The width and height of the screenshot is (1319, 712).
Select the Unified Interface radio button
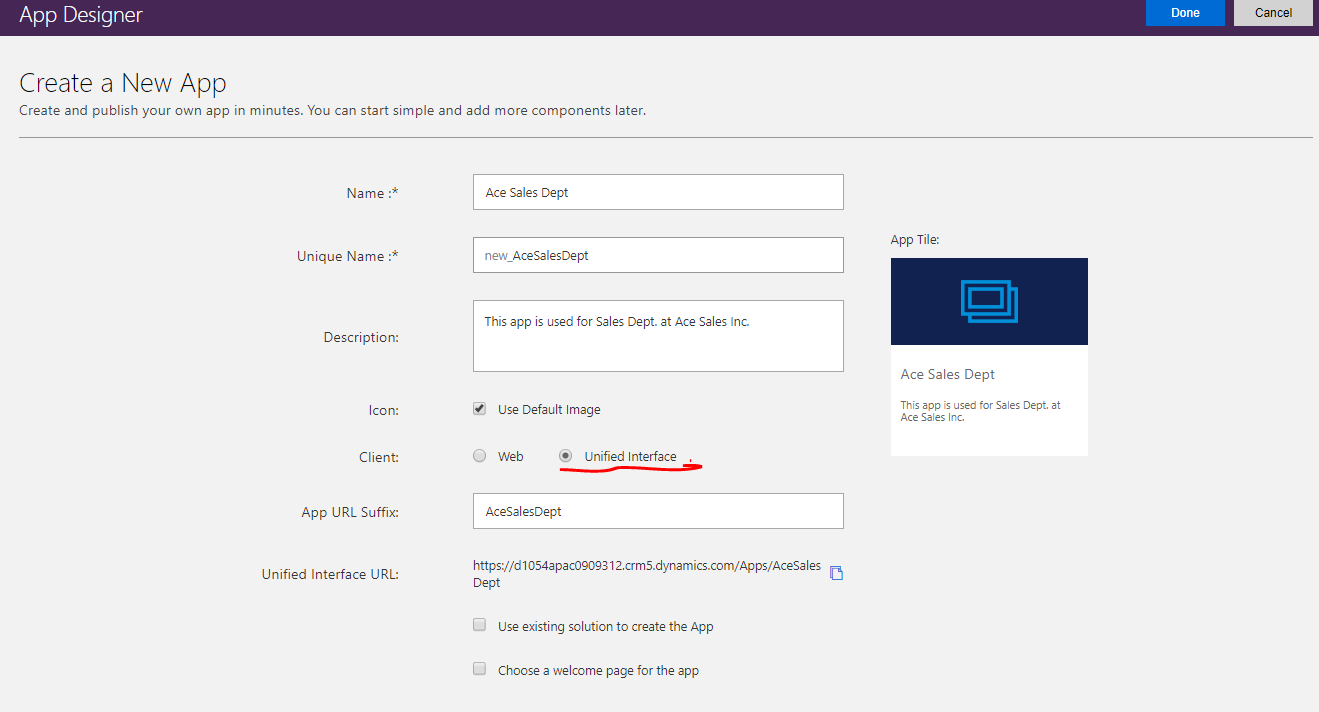point(566,456)
